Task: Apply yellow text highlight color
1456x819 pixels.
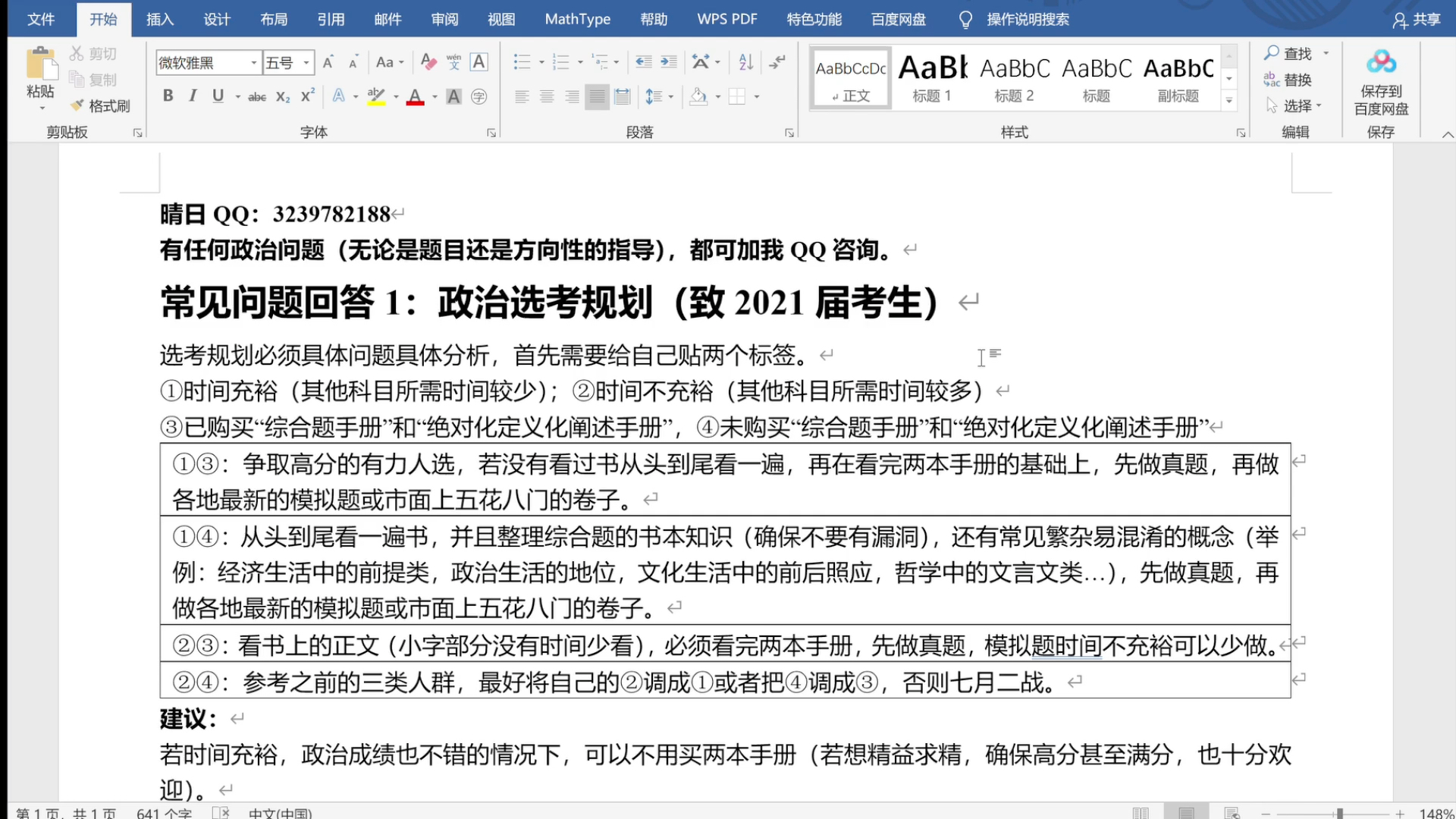Action: 376,96
